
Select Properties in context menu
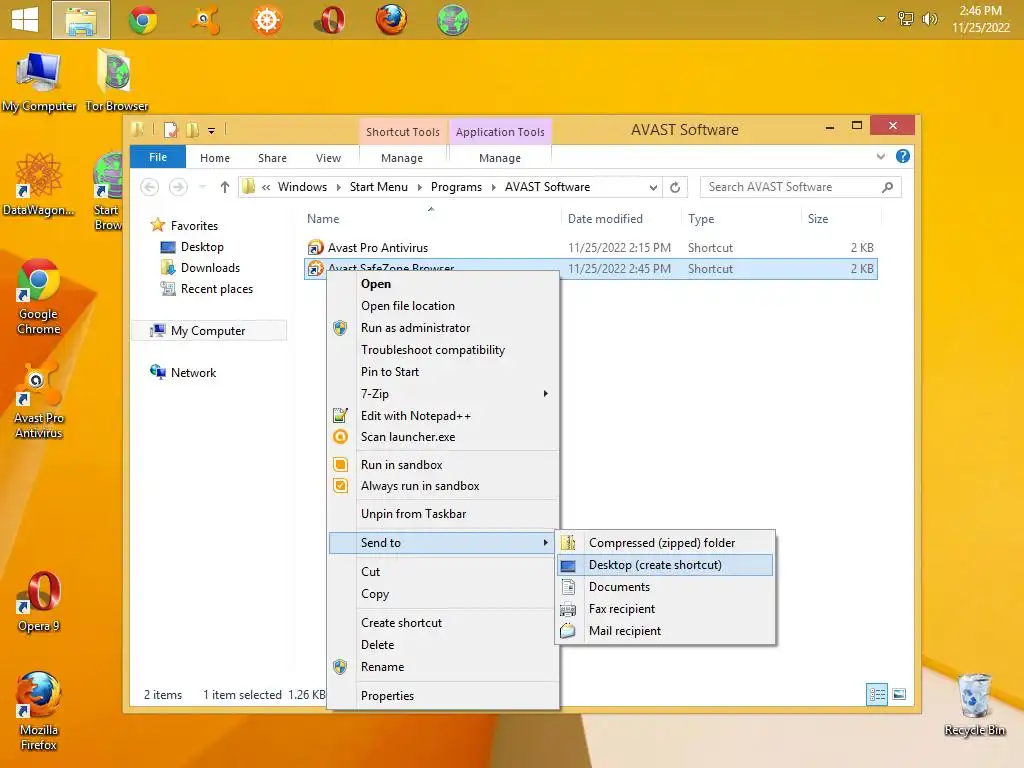[443, 696]
